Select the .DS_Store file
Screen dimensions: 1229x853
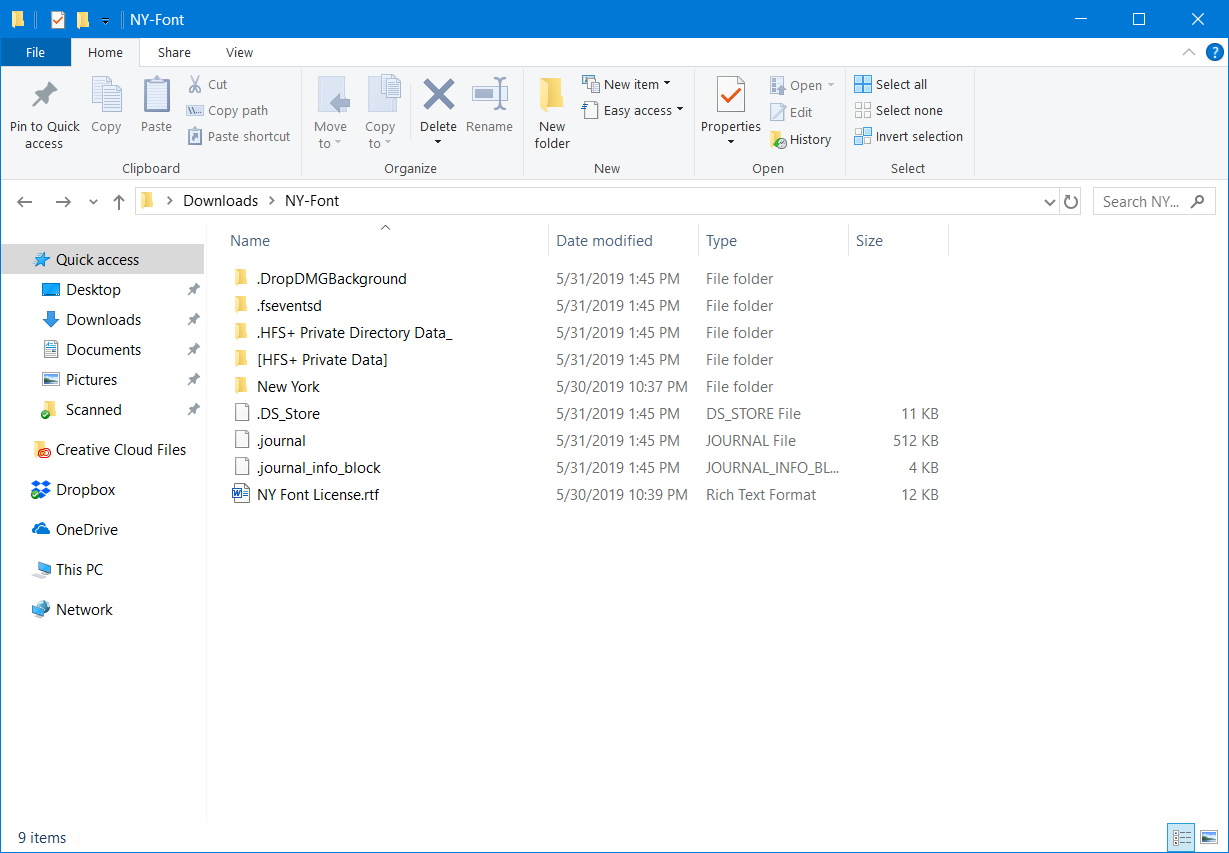[x=288, y=413]
